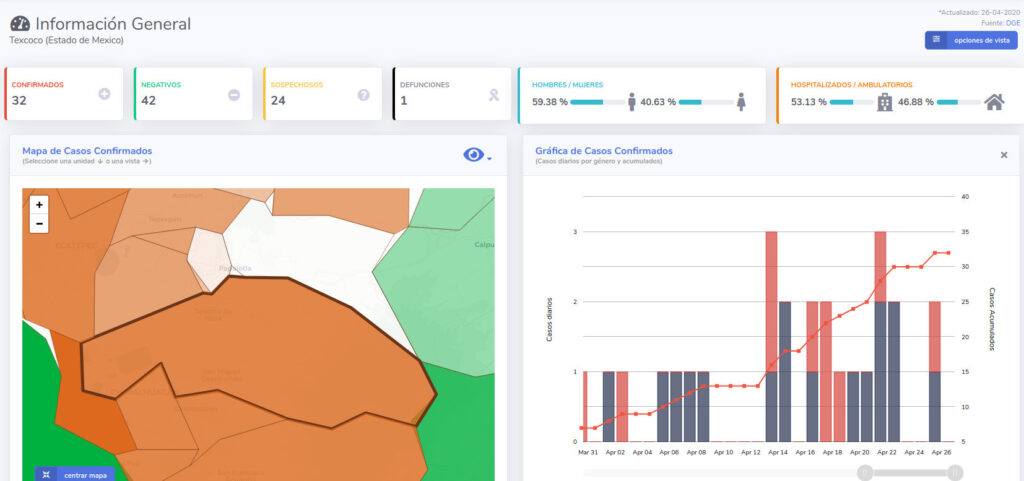Click the question mark icon in Sospechosos card
1024x481 pixels.
click(364, 95)
